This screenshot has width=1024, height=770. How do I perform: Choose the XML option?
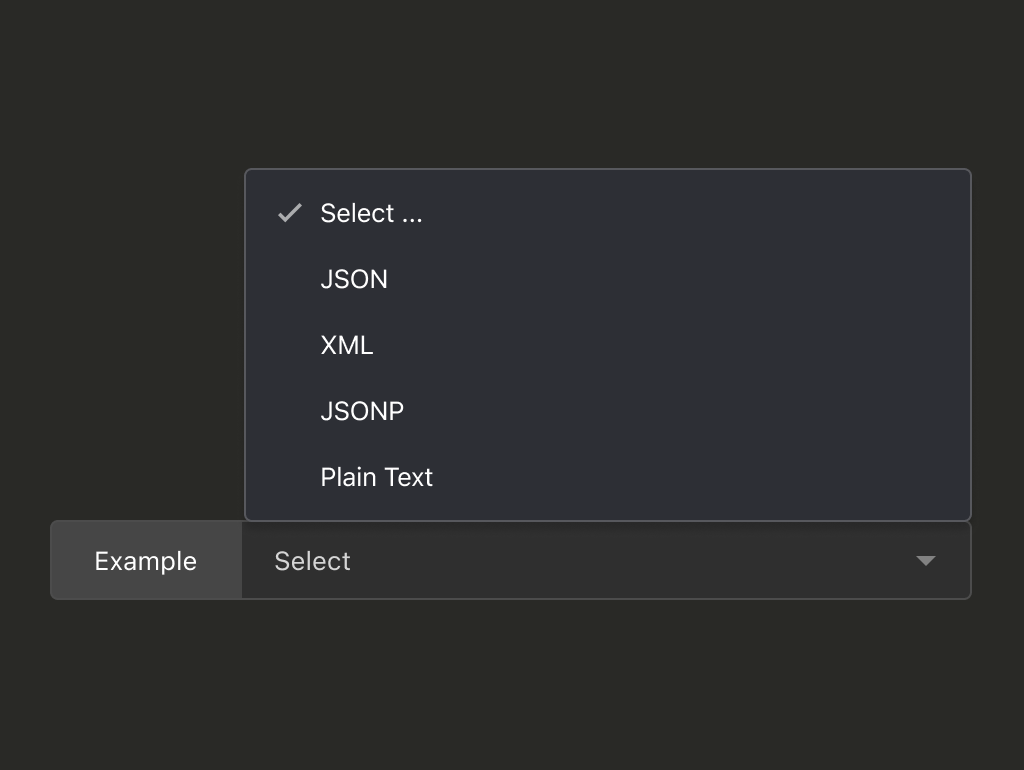(347, 345)
